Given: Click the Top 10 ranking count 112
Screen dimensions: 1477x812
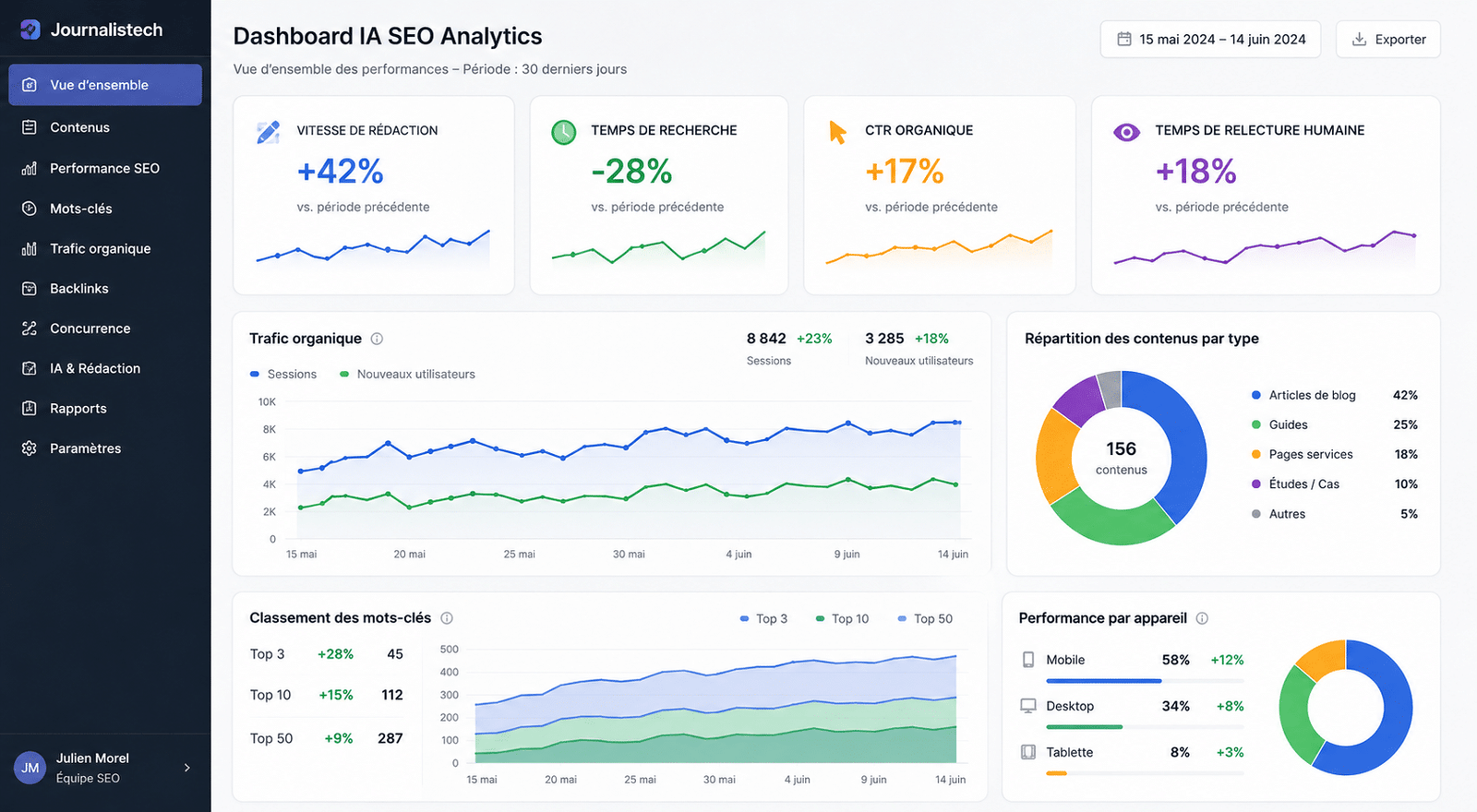Looking at the screenshot, I should pyautogui.click(x=392, y=695).
